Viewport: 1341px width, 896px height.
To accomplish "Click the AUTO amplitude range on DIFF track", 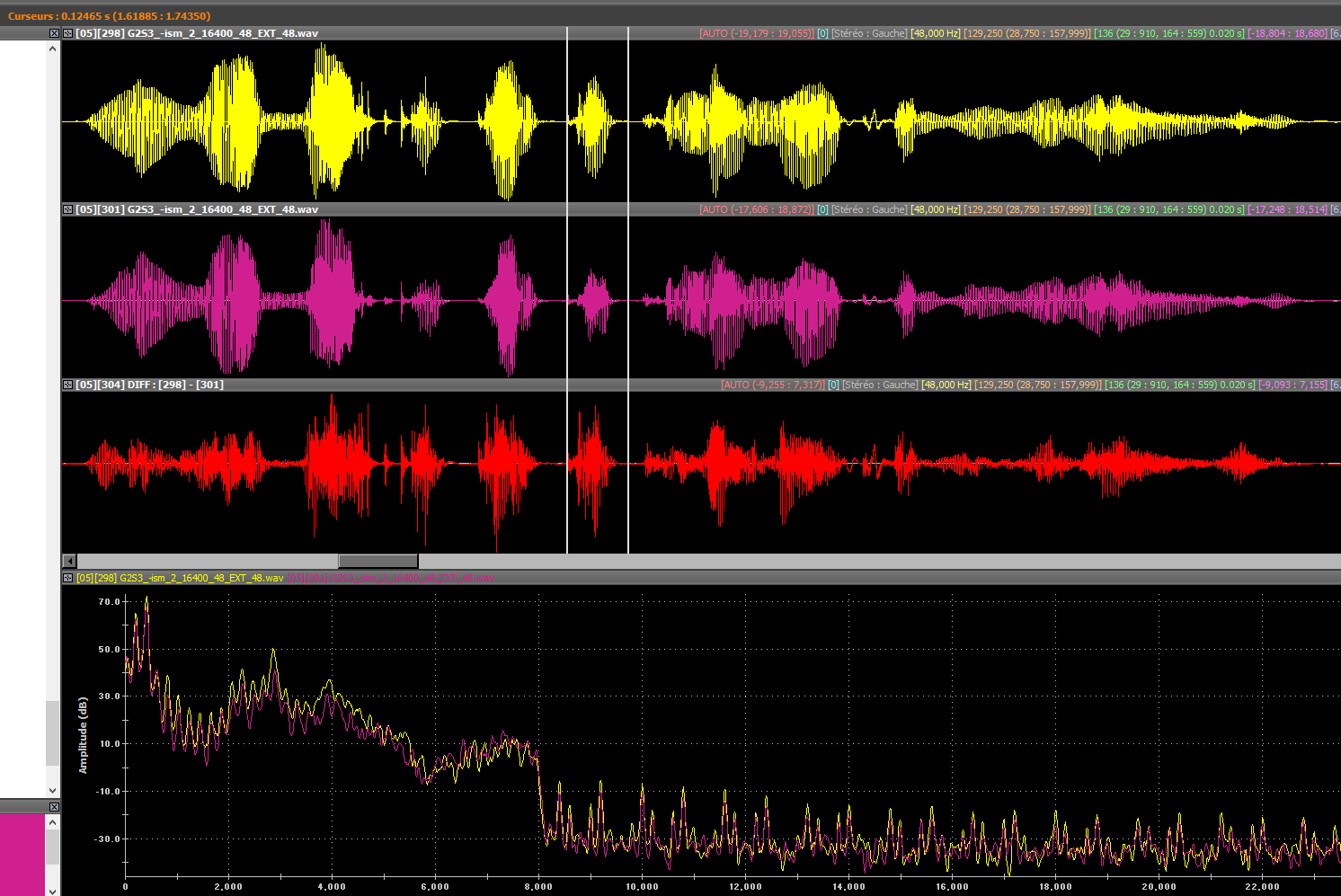I will point(771,385).
